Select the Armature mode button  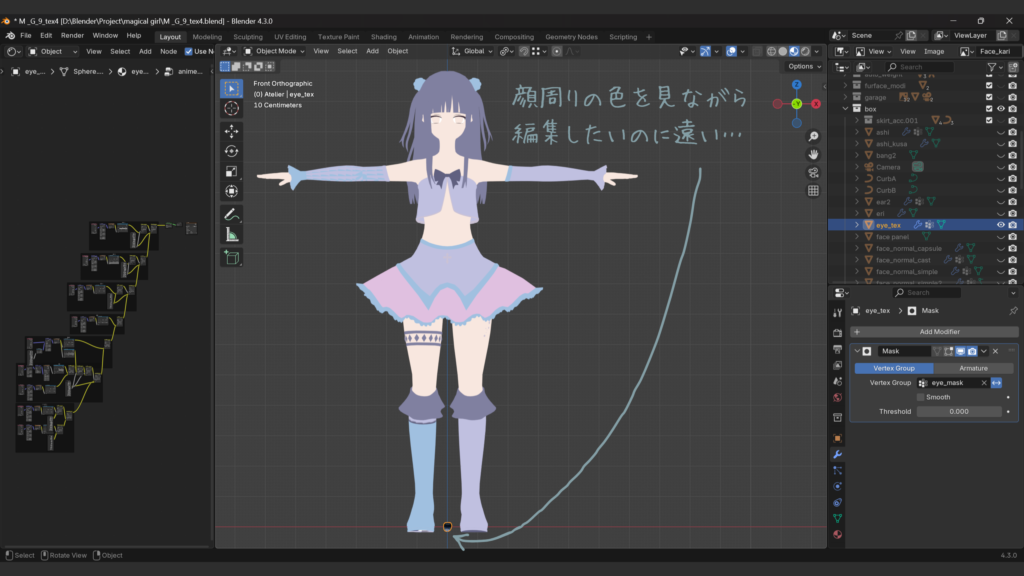pos(973,368)
